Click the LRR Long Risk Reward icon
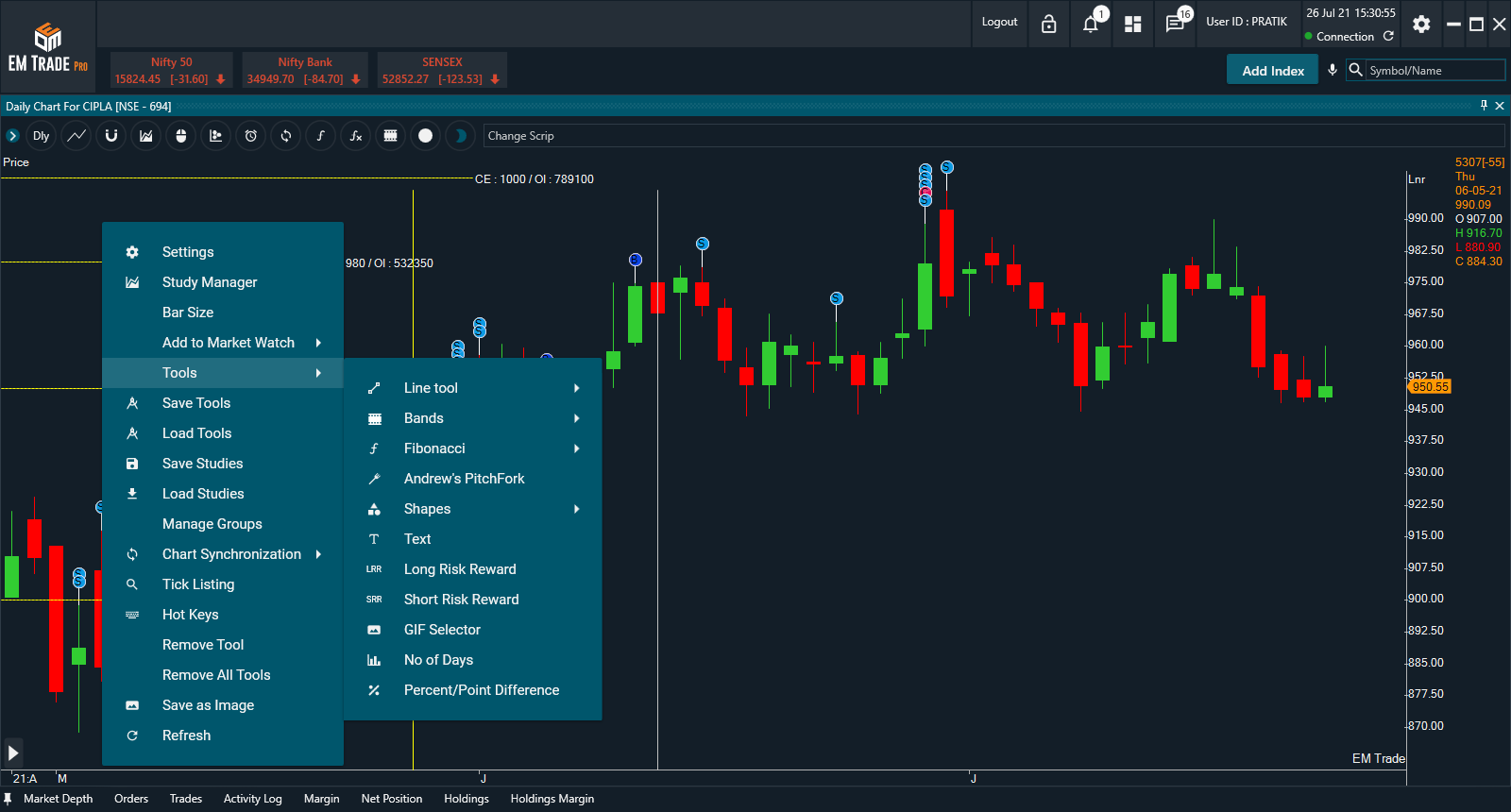Viewport: 1511px width, 812px height. click(x=374, y=569)
